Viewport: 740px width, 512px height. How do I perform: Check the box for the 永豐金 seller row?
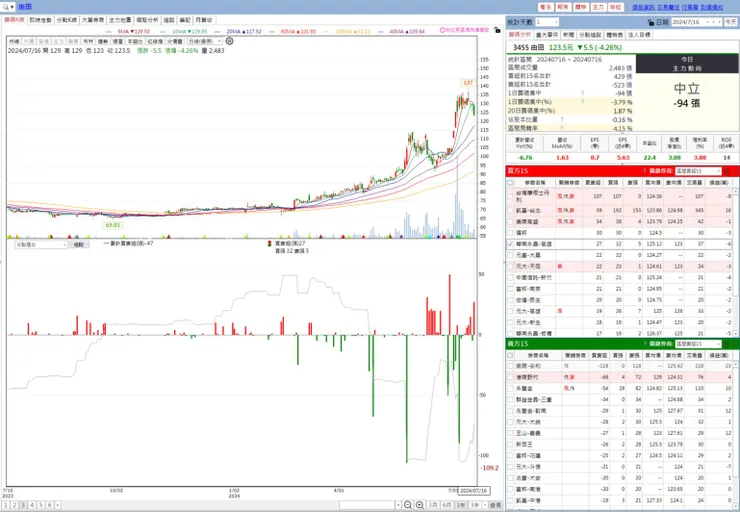click(x=510, y=388)
